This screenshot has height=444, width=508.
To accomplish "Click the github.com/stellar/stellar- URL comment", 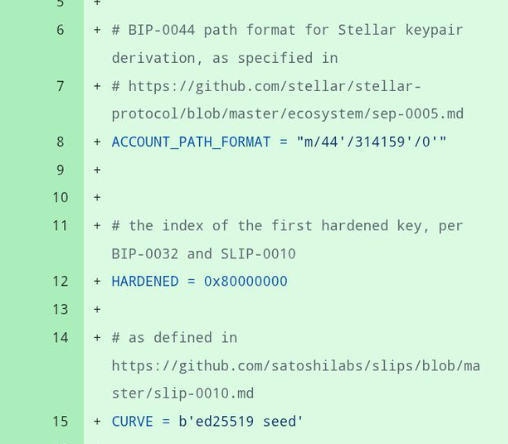I will (288, 100).
